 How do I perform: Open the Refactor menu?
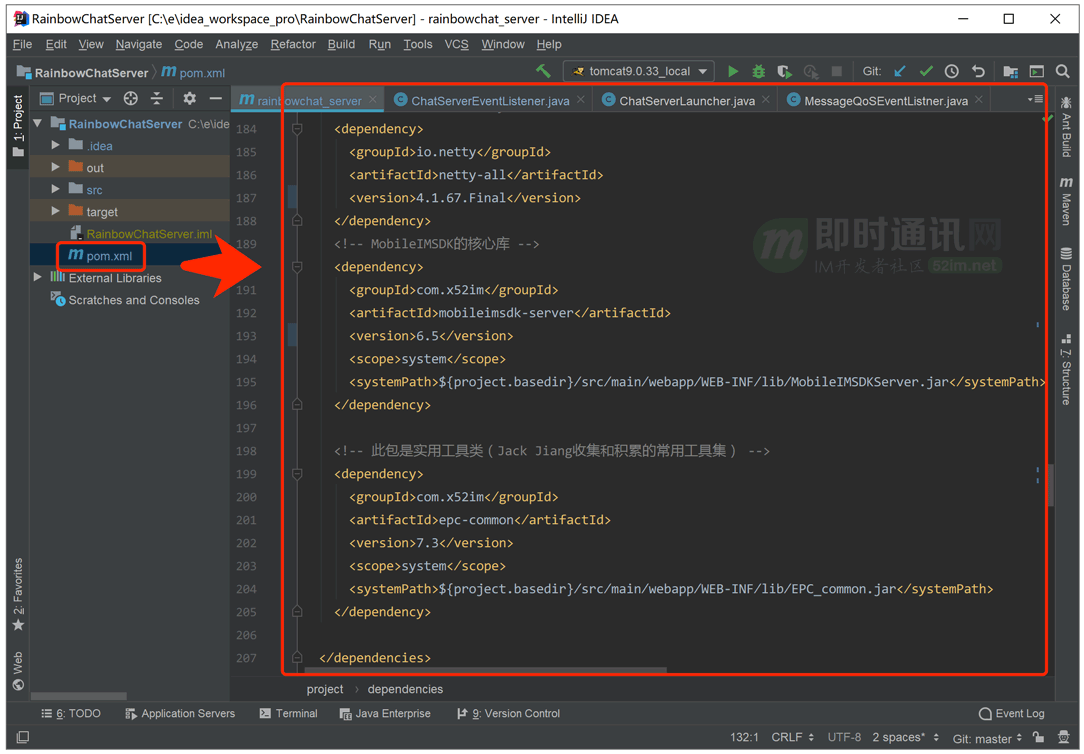(x=292, y=44)
